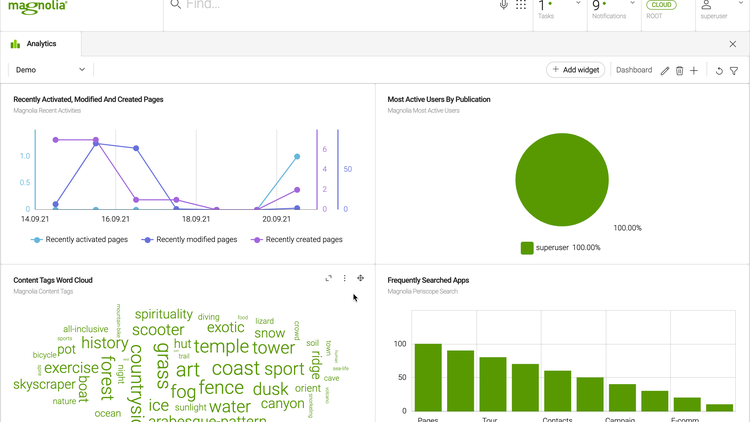Expand the Notifications dropdown chevron
Screen dimensions: 750x422
[632, 3]
